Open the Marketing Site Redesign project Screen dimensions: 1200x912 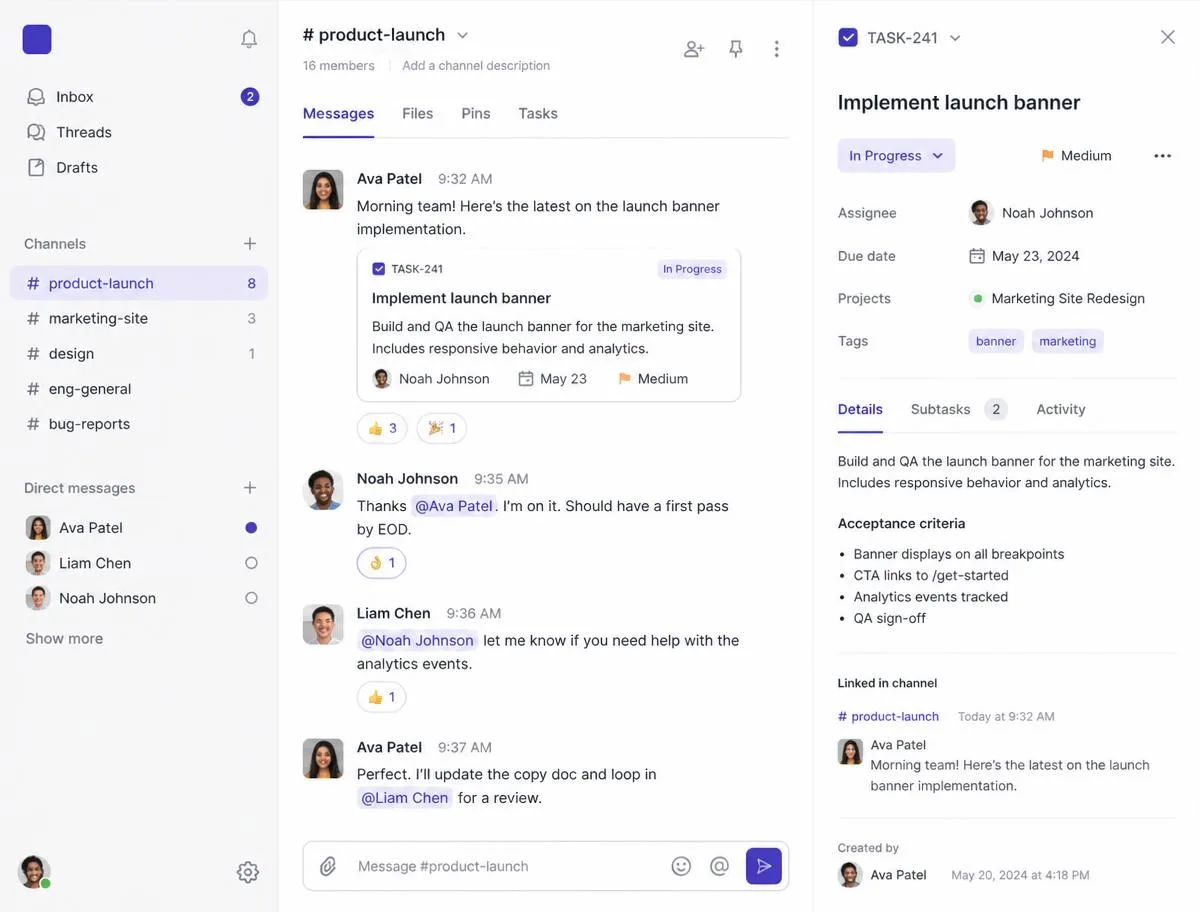[x=1058, y=298]
